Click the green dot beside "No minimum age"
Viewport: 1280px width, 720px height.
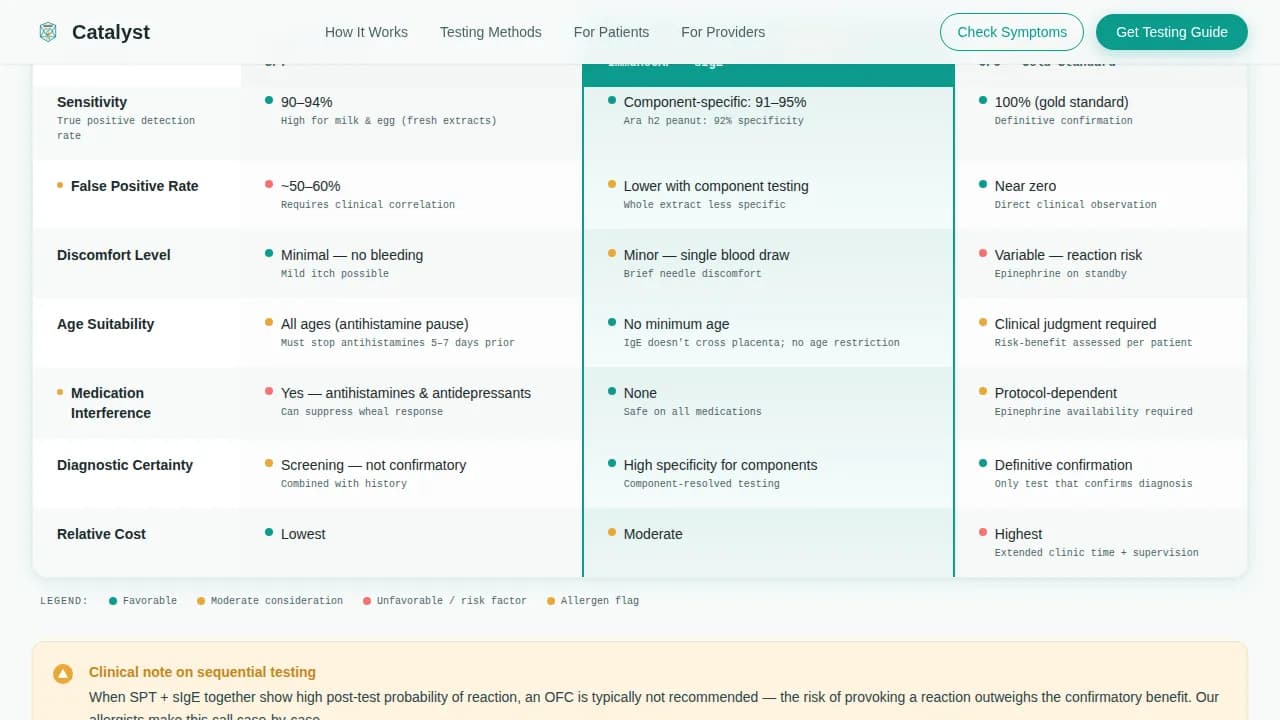coord(612,323)
